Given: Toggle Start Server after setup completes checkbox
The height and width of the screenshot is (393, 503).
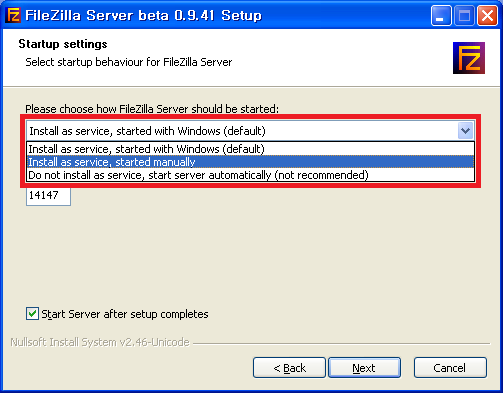Looking at the screenshot, I should pos(32,314).
